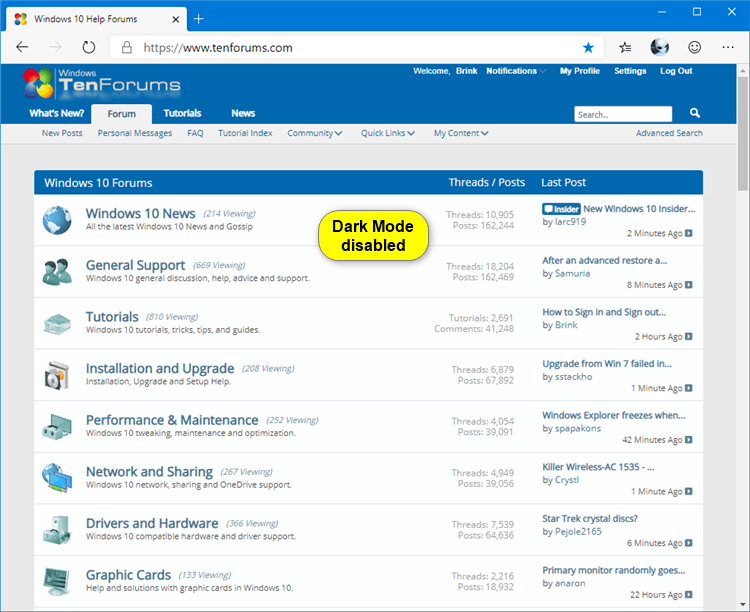Open the Edge Settings and more menu
Image resolution: width=750 pixels, height=612 pixels.
(x=728, y=47)
